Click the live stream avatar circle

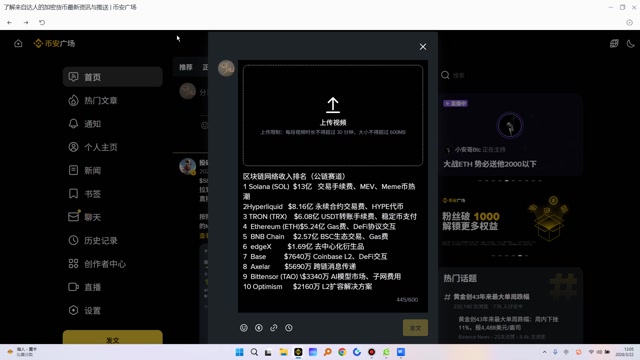click(509, 125)
